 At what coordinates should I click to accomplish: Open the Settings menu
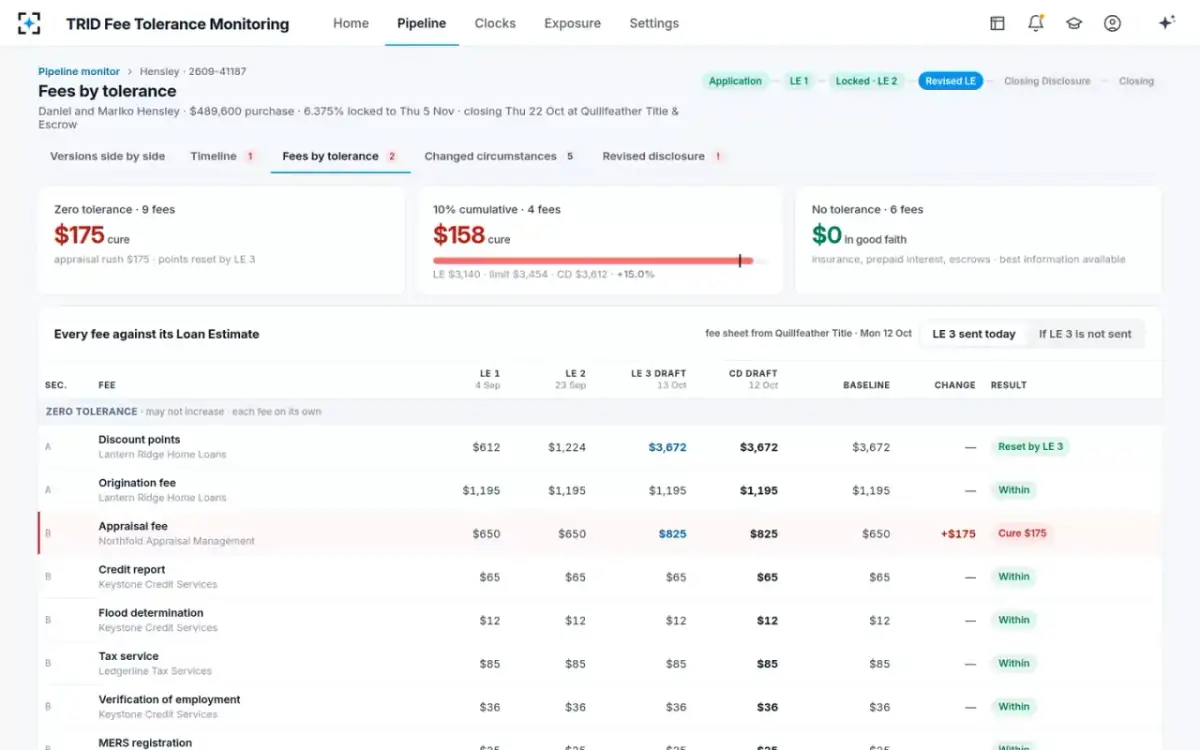654,23
